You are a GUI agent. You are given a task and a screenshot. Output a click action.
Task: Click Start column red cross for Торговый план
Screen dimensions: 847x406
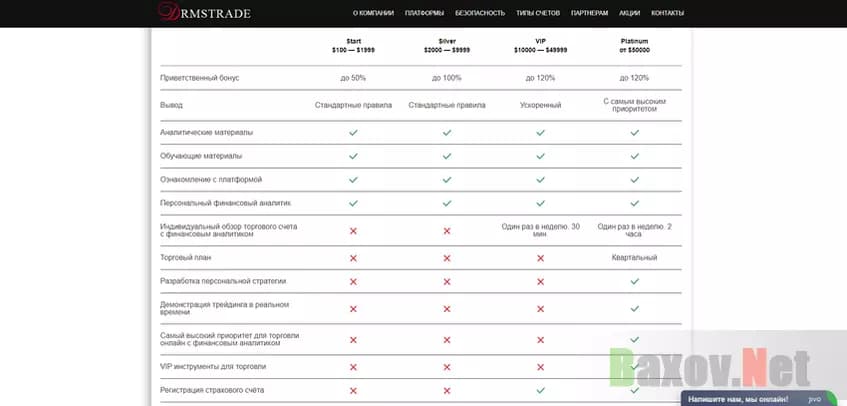coord(353,258)
